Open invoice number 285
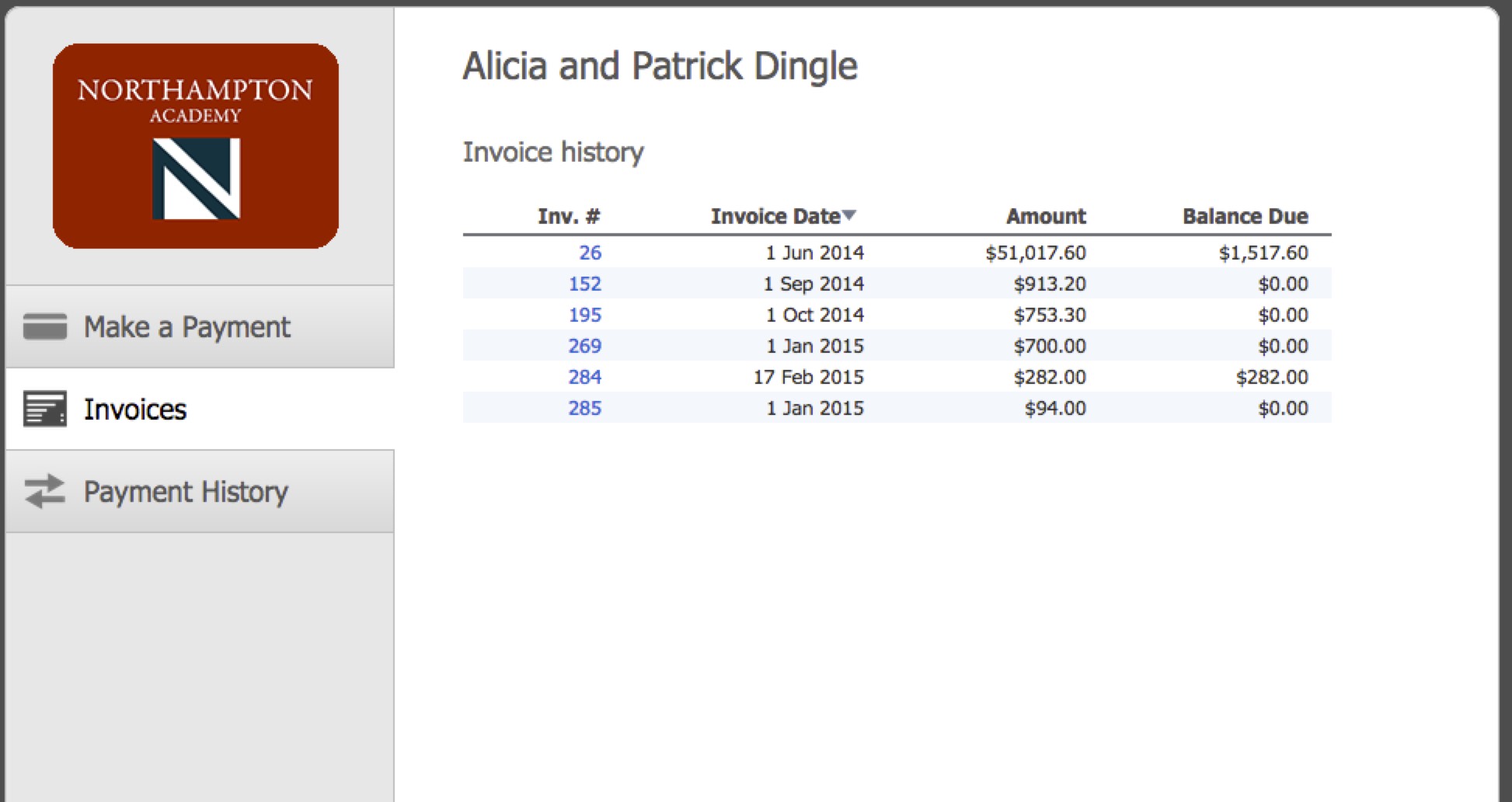The height and width of the screenshot is (802, 1512). 585,408
